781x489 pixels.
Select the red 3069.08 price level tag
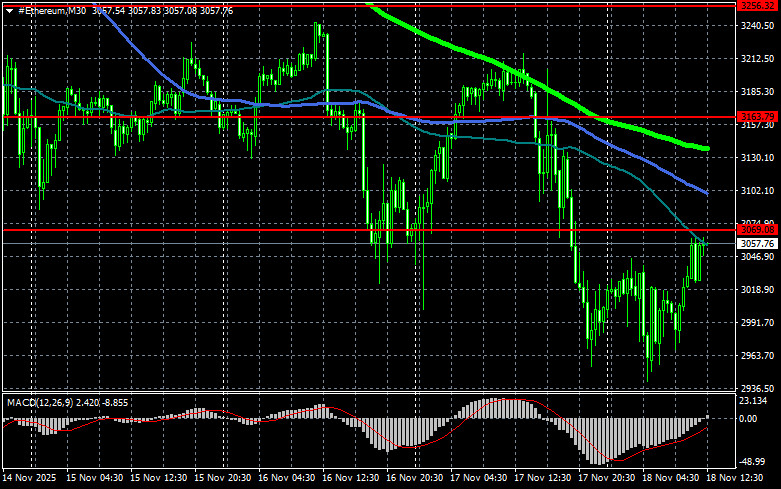click(758, 231)
